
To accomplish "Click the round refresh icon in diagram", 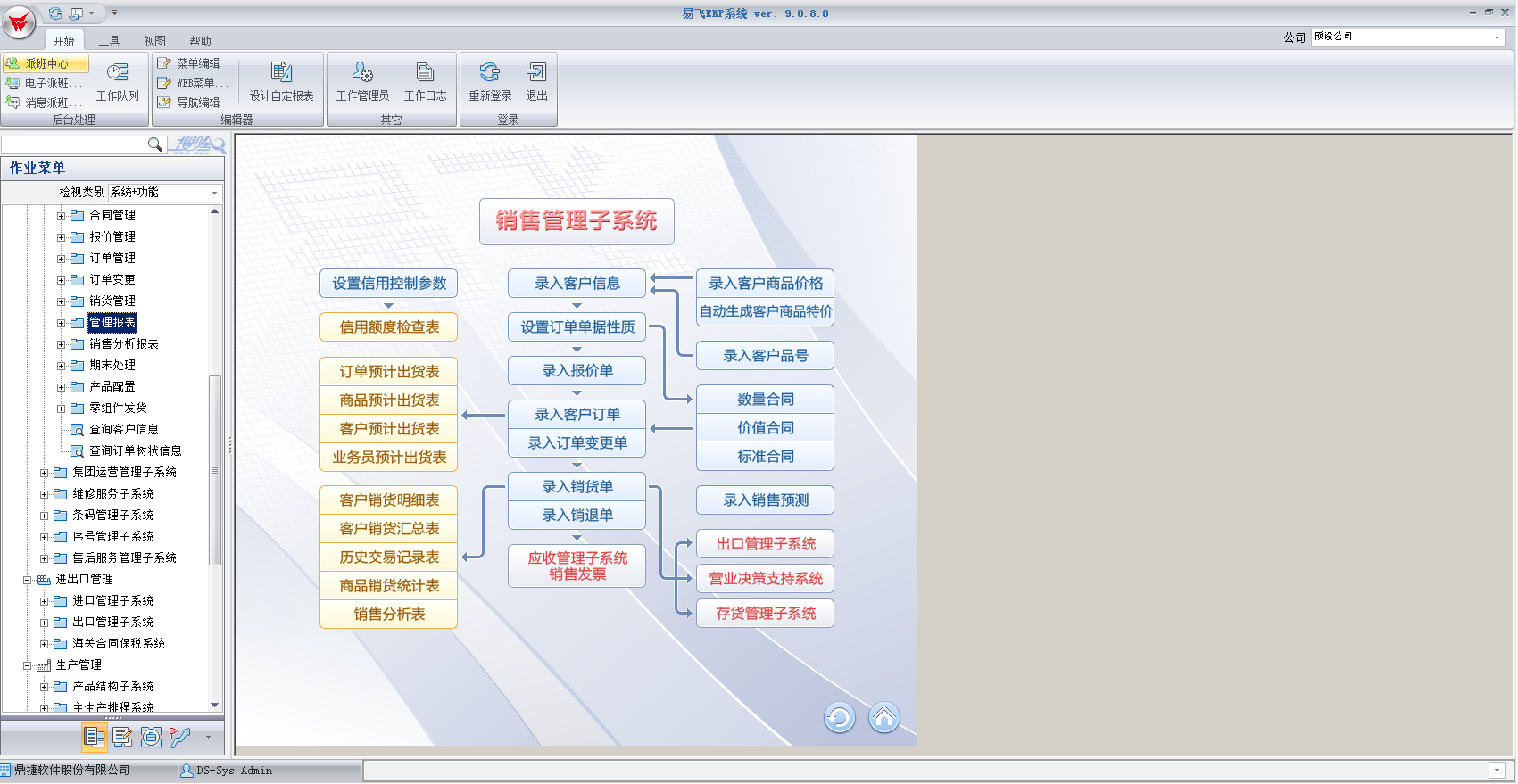I will pos(839,717).
